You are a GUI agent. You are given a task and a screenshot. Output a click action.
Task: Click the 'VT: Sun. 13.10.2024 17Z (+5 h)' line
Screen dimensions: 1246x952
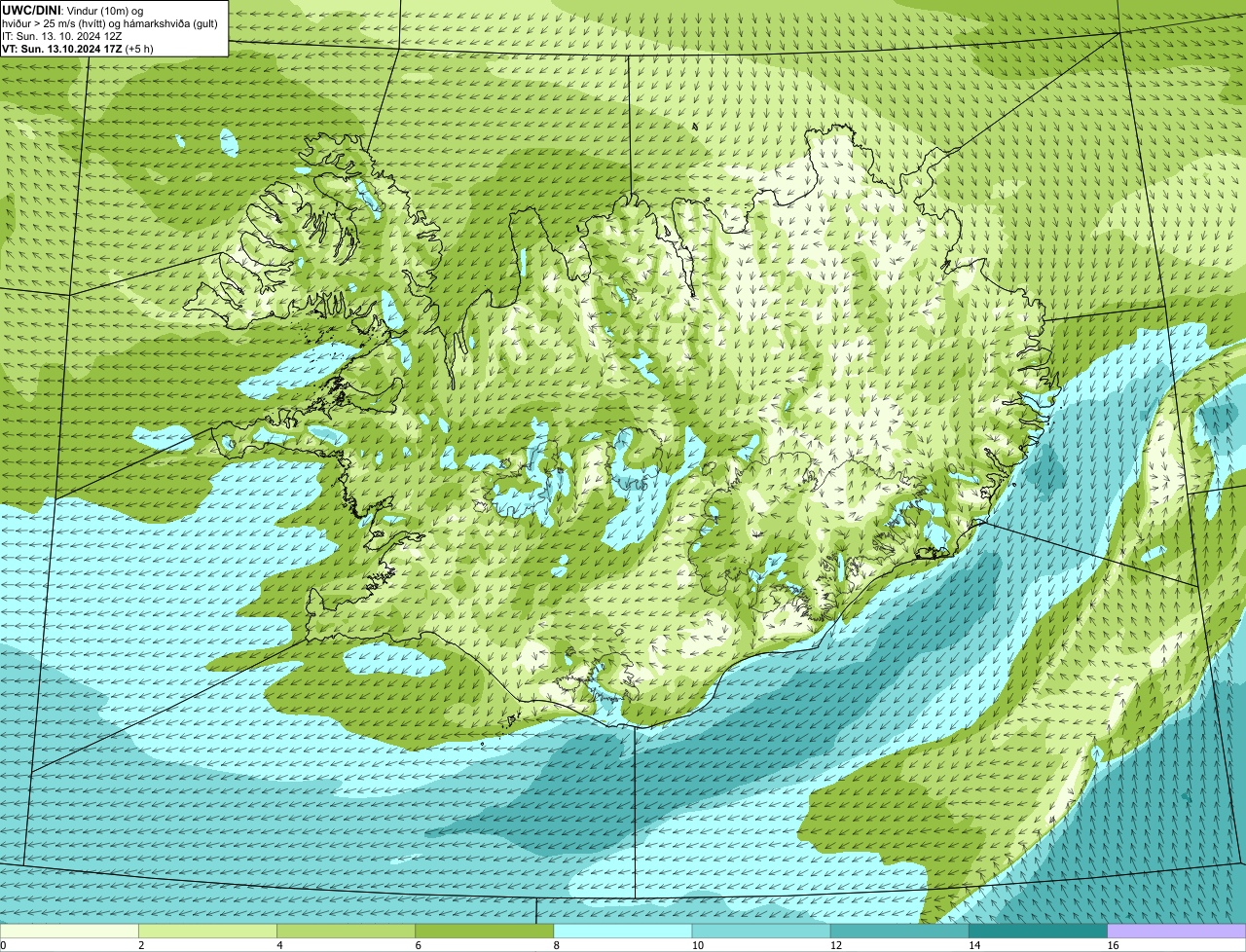click(x=78, y=49)
